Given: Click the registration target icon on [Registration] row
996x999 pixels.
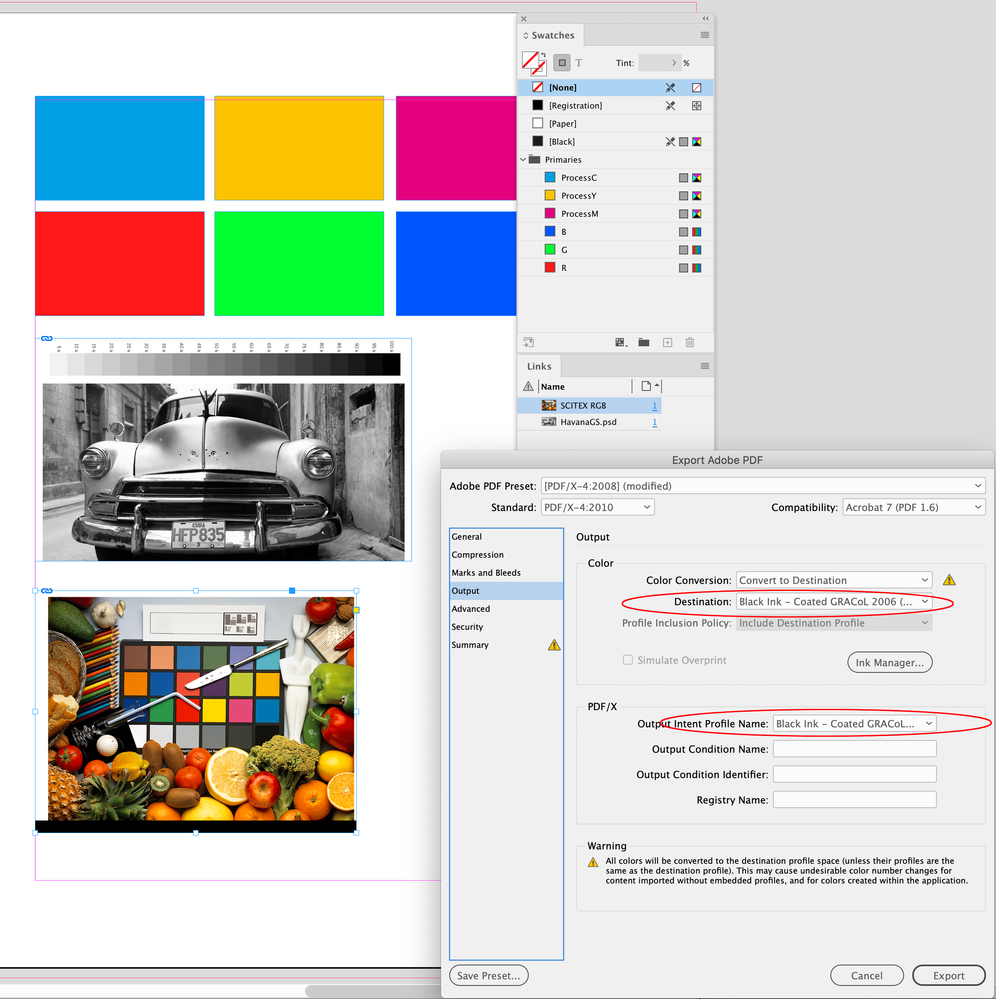Looking at the screenshot, I should pos(696,106).
